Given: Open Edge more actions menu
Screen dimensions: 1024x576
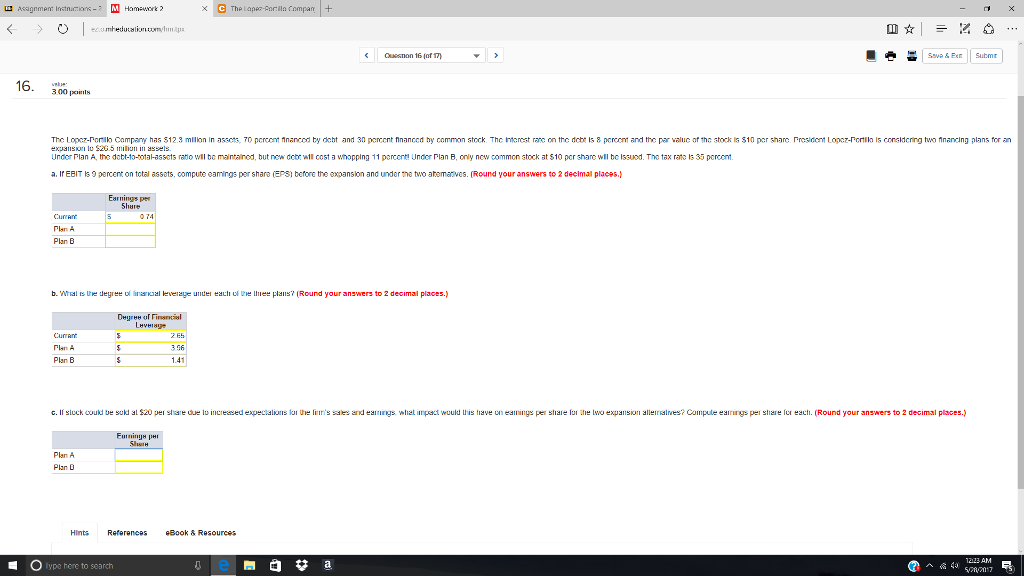Looking at the screenshot, I should (1012, 29).
